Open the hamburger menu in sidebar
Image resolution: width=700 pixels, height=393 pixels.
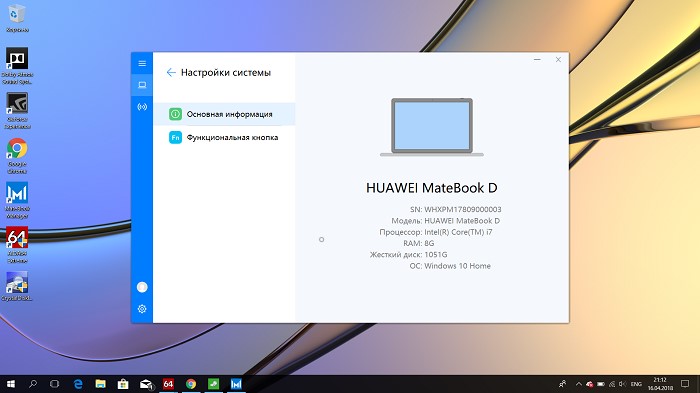(x=142, y=63)
